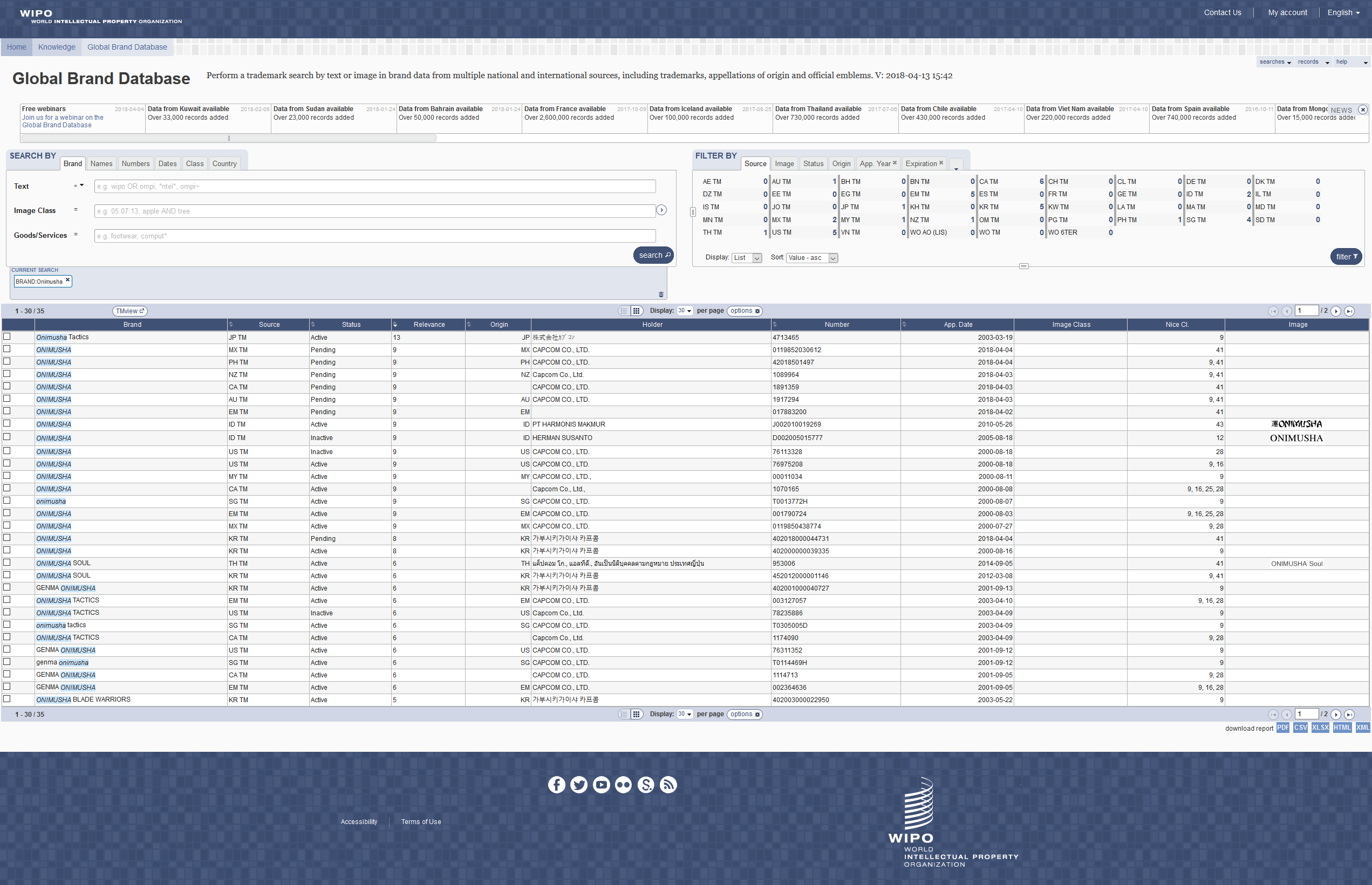Image resolution: width=1372 pixels, height=885 pixels.
Task: Open the records dropdown menu
Action: pos(1313,62)
